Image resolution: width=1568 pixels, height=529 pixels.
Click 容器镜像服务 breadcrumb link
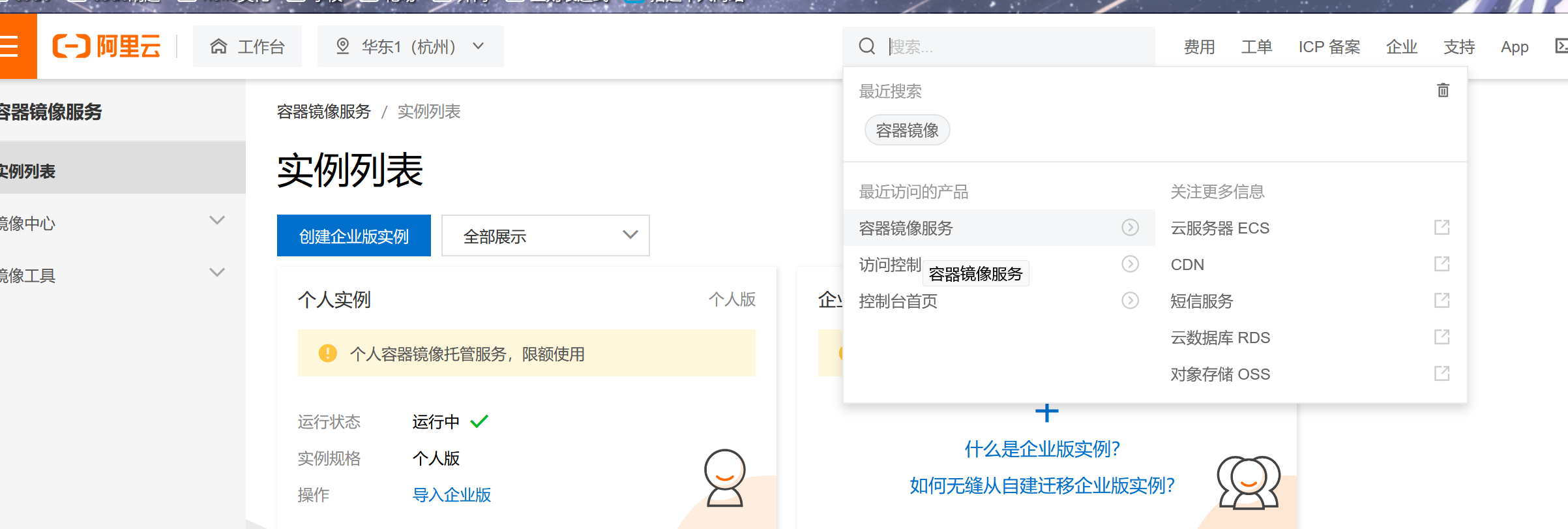(323, 112)
